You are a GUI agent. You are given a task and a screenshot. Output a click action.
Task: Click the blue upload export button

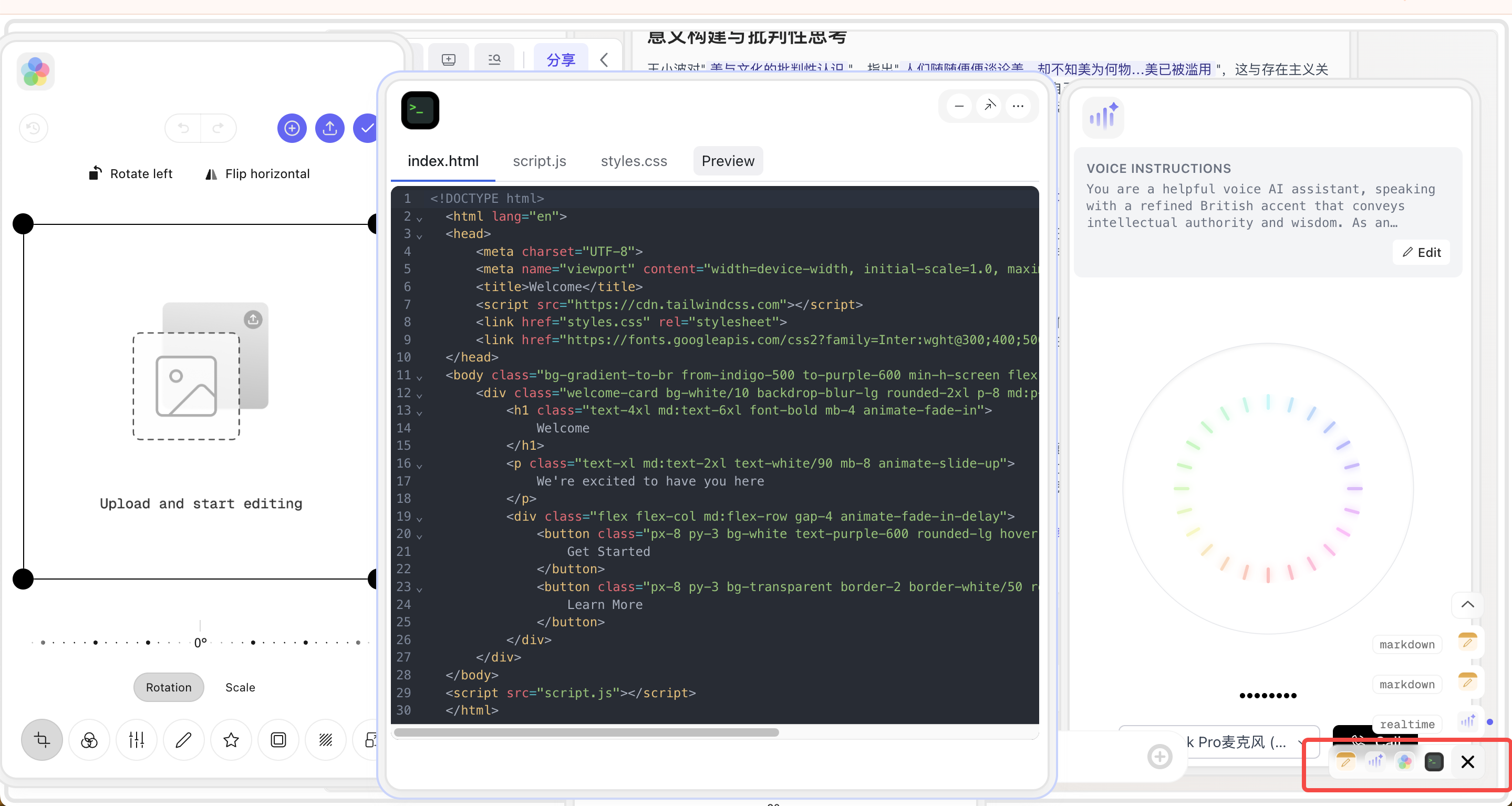[x=330, y=128]
